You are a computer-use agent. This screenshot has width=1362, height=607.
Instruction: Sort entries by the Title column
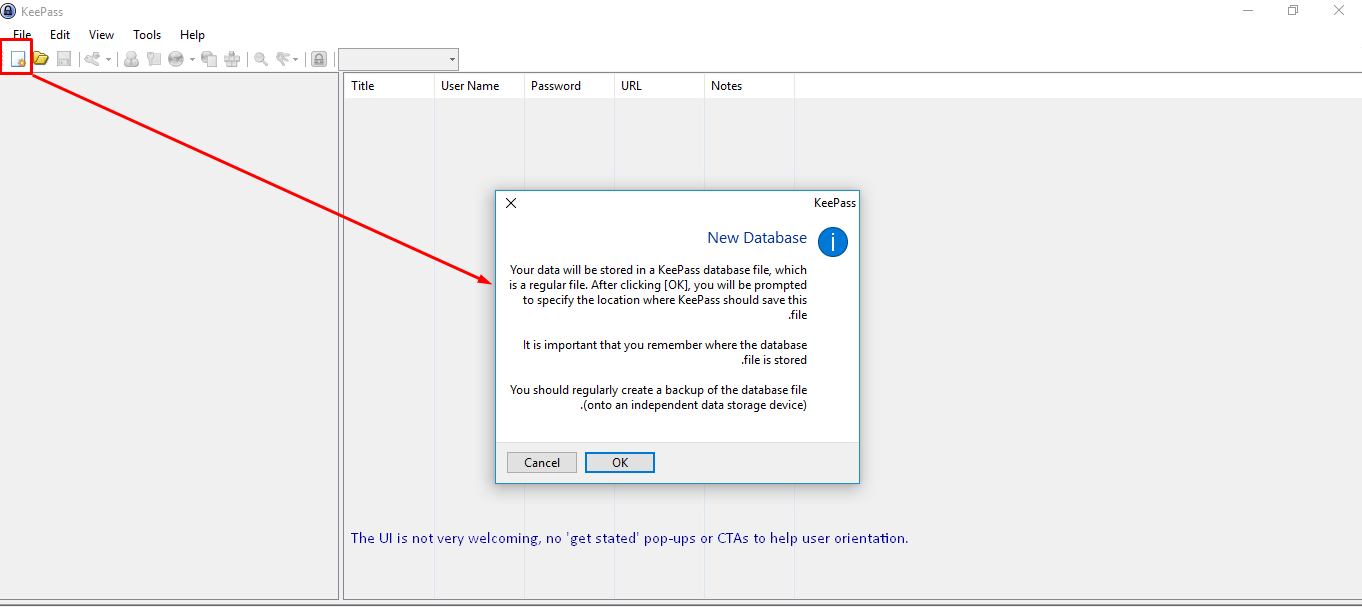click(389, 86)
